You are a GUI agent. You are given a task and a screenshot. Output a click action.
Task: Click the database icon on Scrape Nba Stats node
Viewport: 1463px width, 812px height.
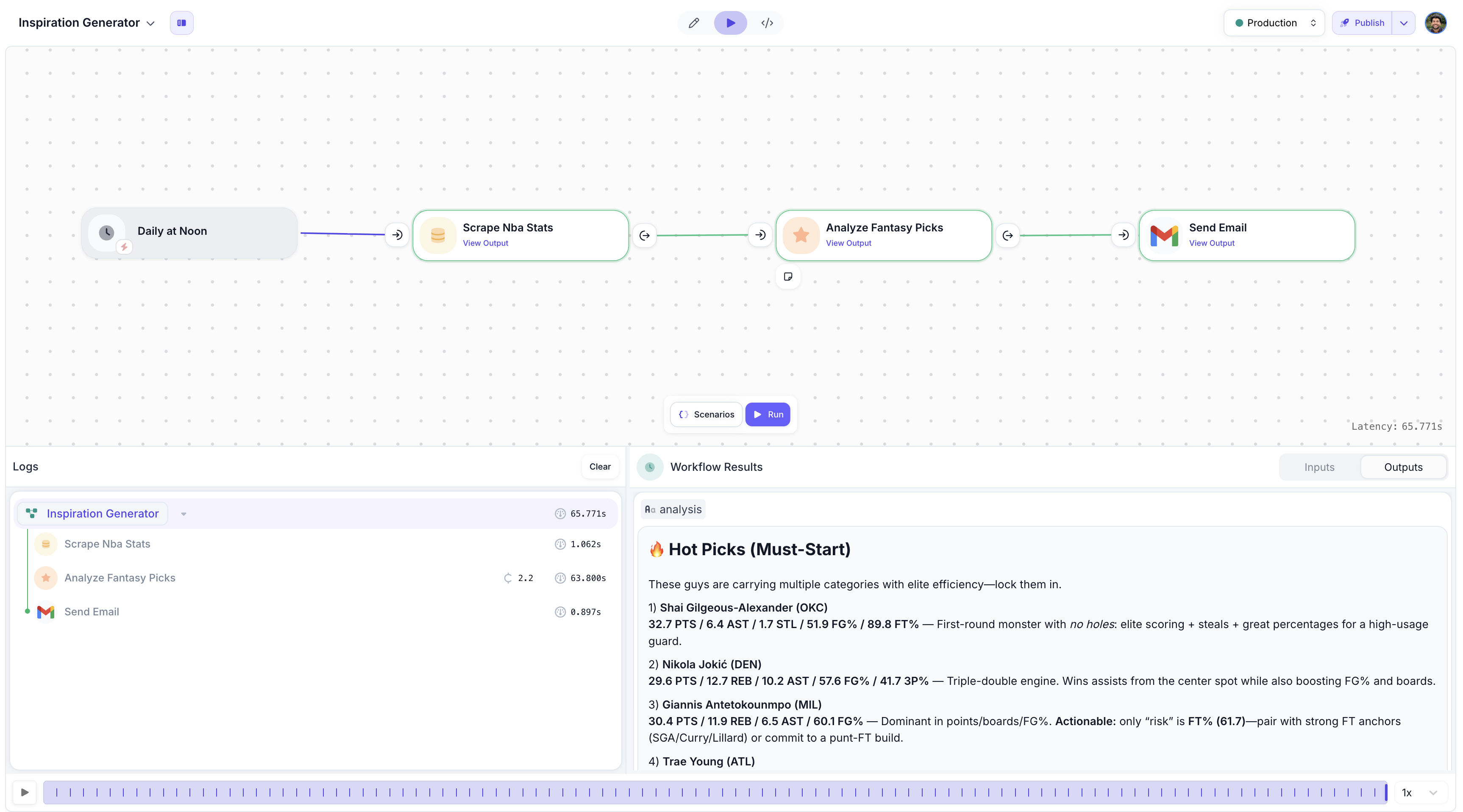(x=438, y=235)
